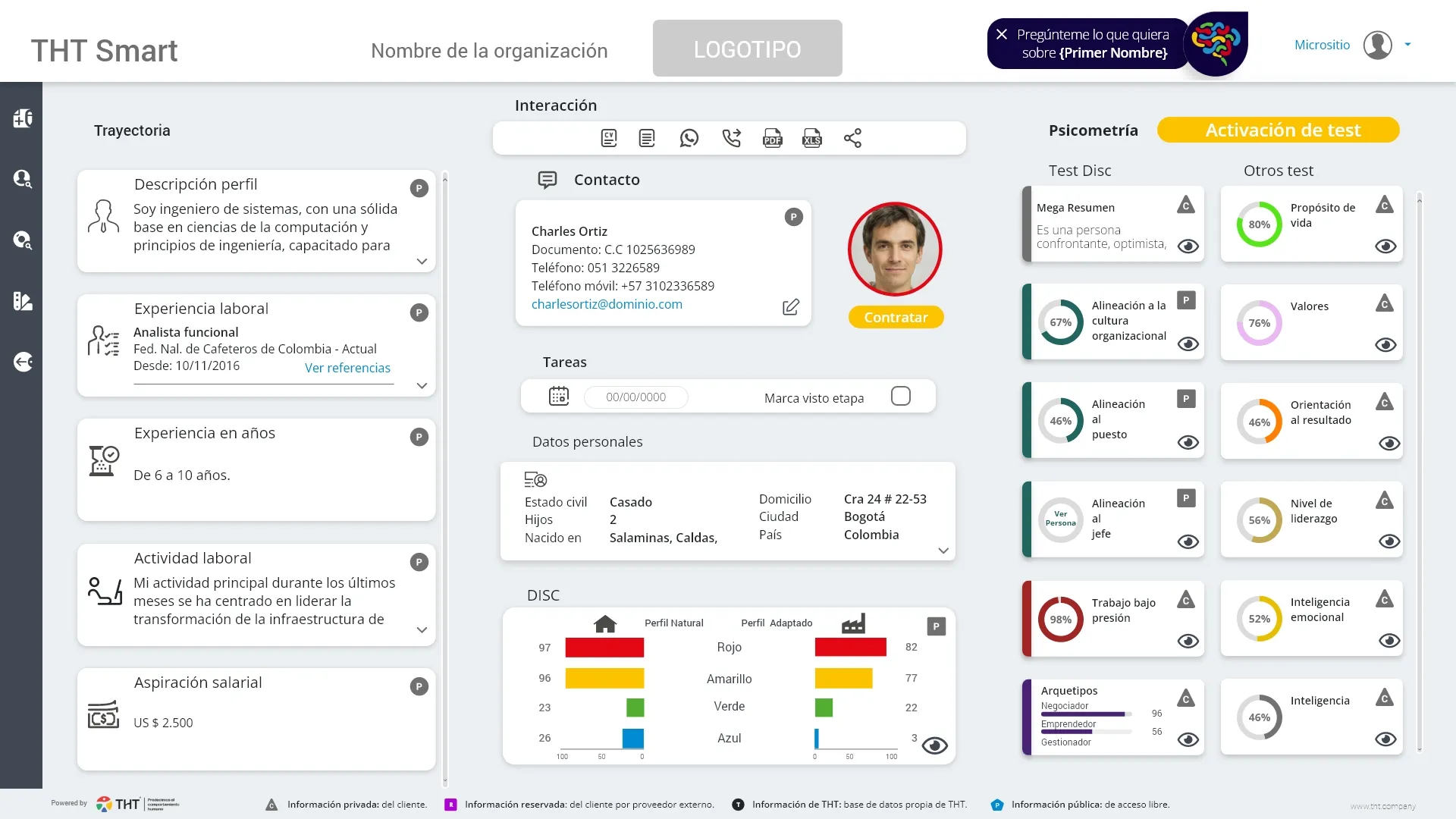Viewport: 1456px width, 819px height.
Task: Export data with the XLS icon
Action: [x=811, y=138]
